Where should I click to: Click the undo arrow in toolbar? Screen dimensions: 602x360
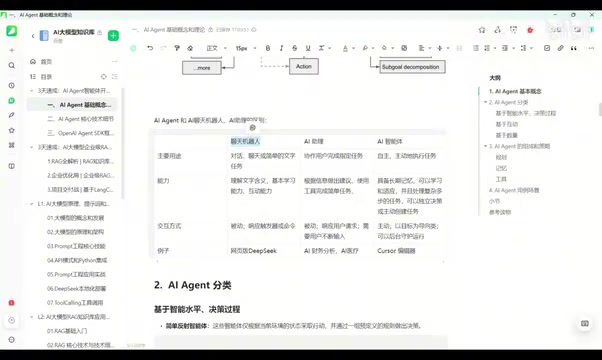click(150, 48)
